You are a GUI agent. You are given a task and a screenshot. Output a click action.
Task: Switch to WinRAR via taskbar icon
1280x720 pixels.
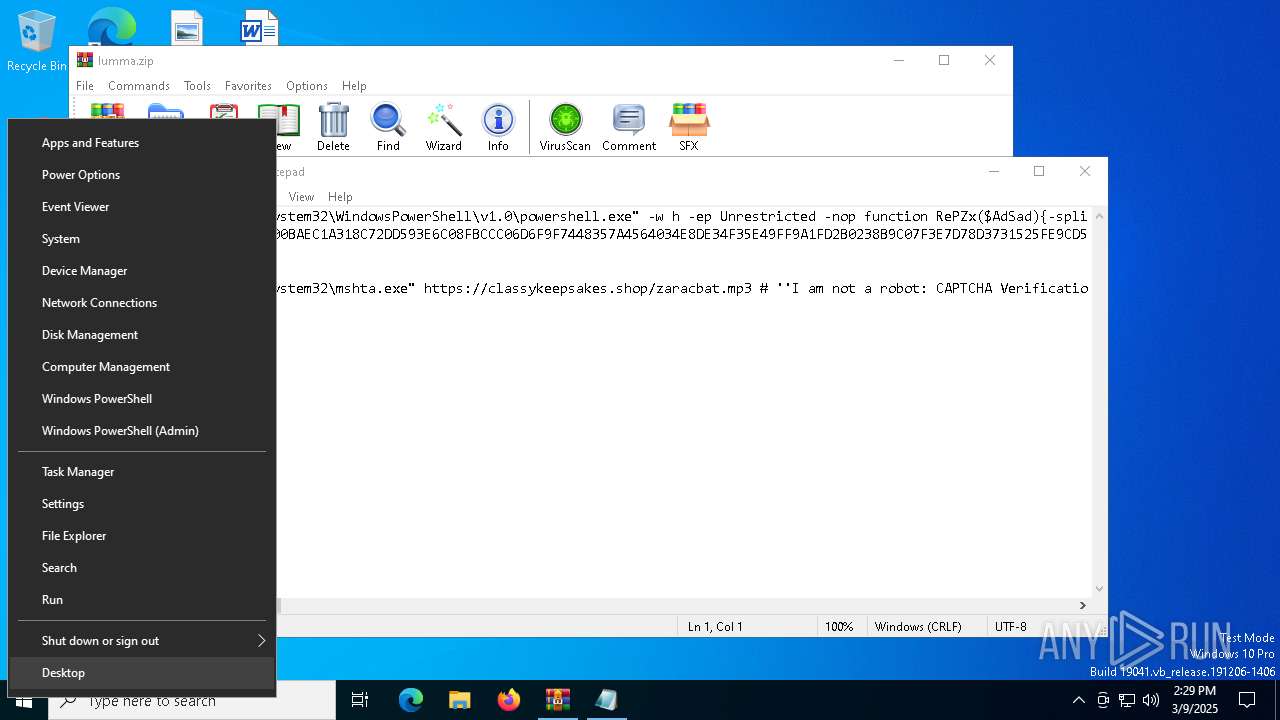pyautogui.click(x=558, y=700)
